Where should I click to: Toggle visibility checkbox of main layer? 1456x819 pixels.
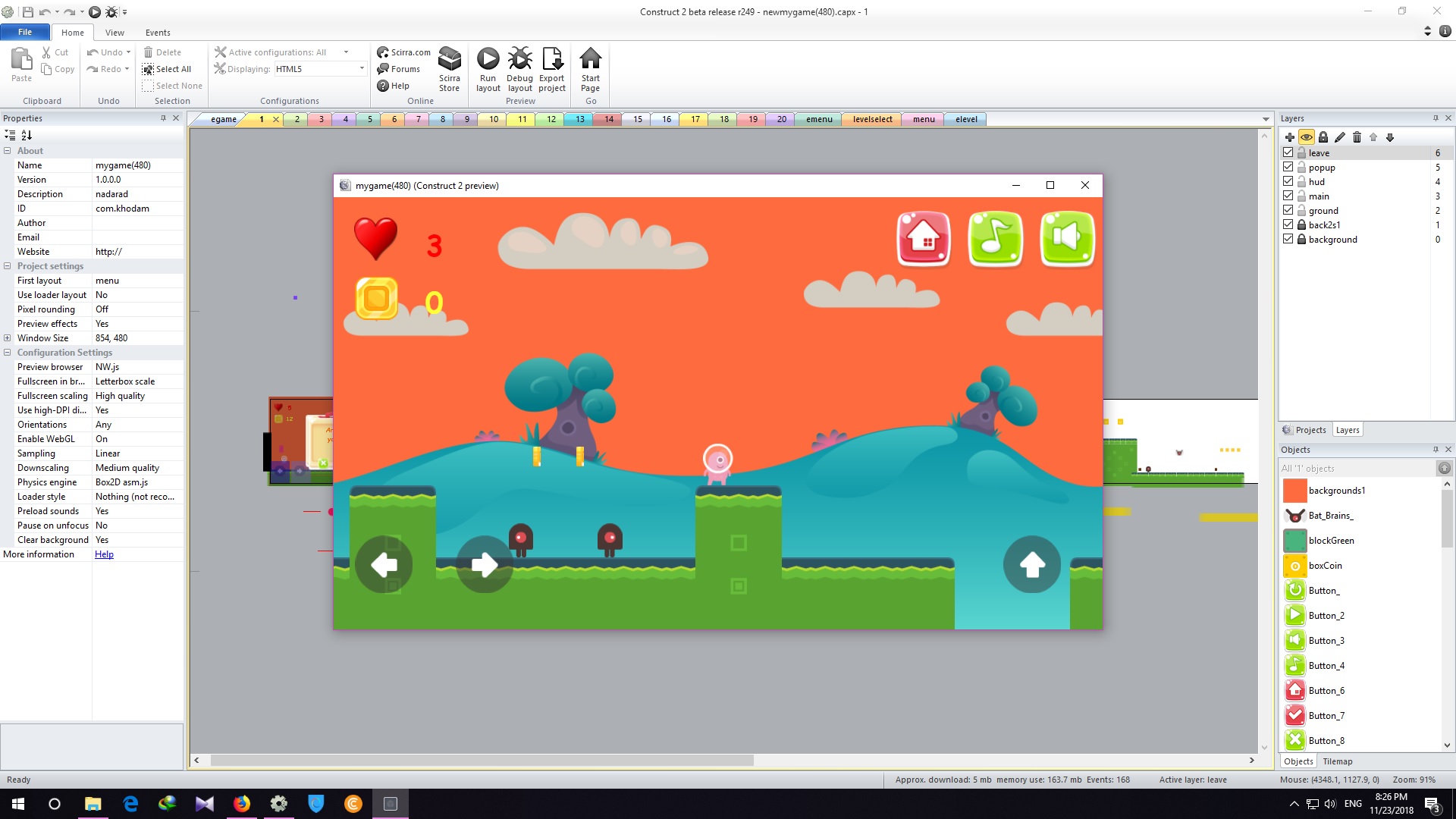1288,196
